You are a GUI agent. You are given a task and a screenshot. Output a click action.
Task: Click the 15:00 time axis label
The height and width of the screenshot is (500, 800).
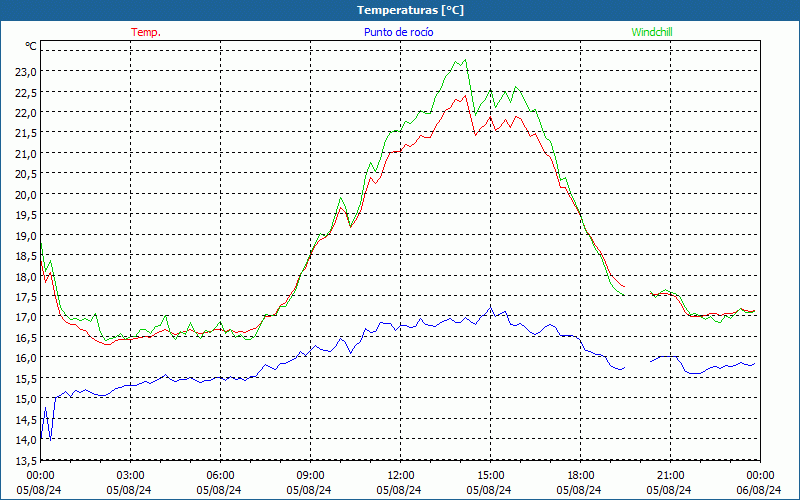point(490,475)
